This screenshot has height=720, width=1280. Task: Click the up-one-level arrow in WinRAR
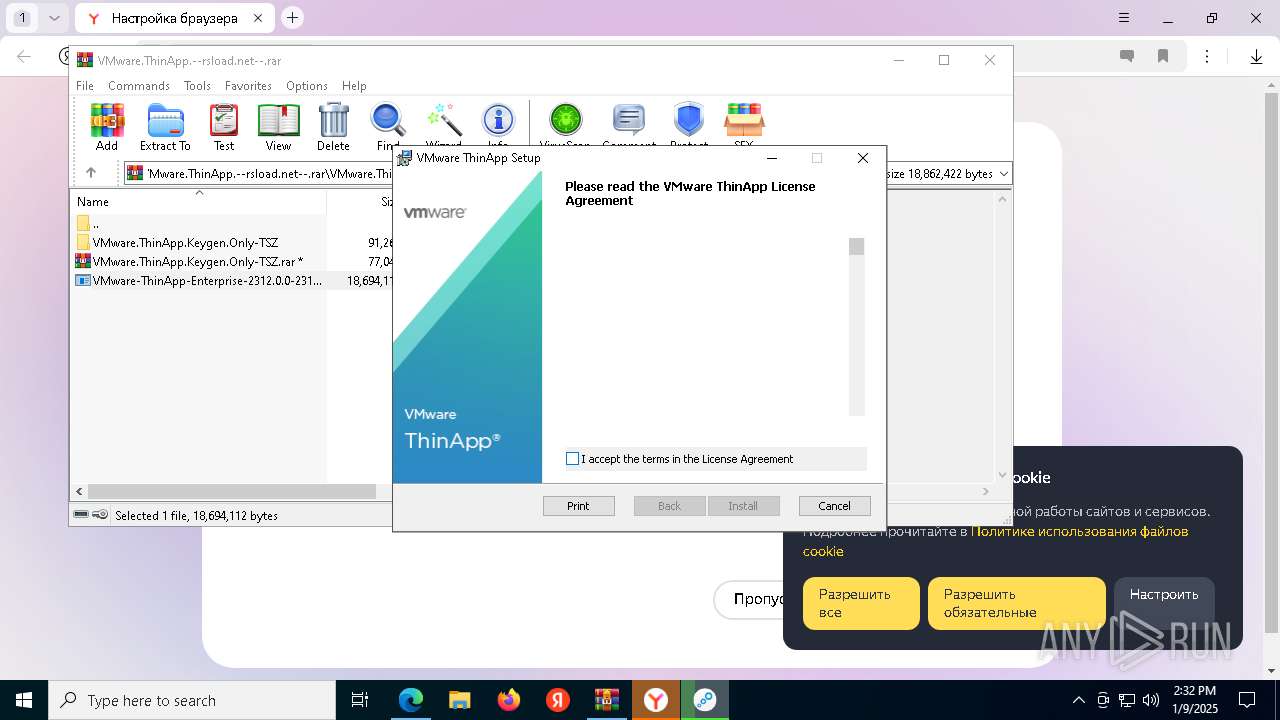point(91,173)
